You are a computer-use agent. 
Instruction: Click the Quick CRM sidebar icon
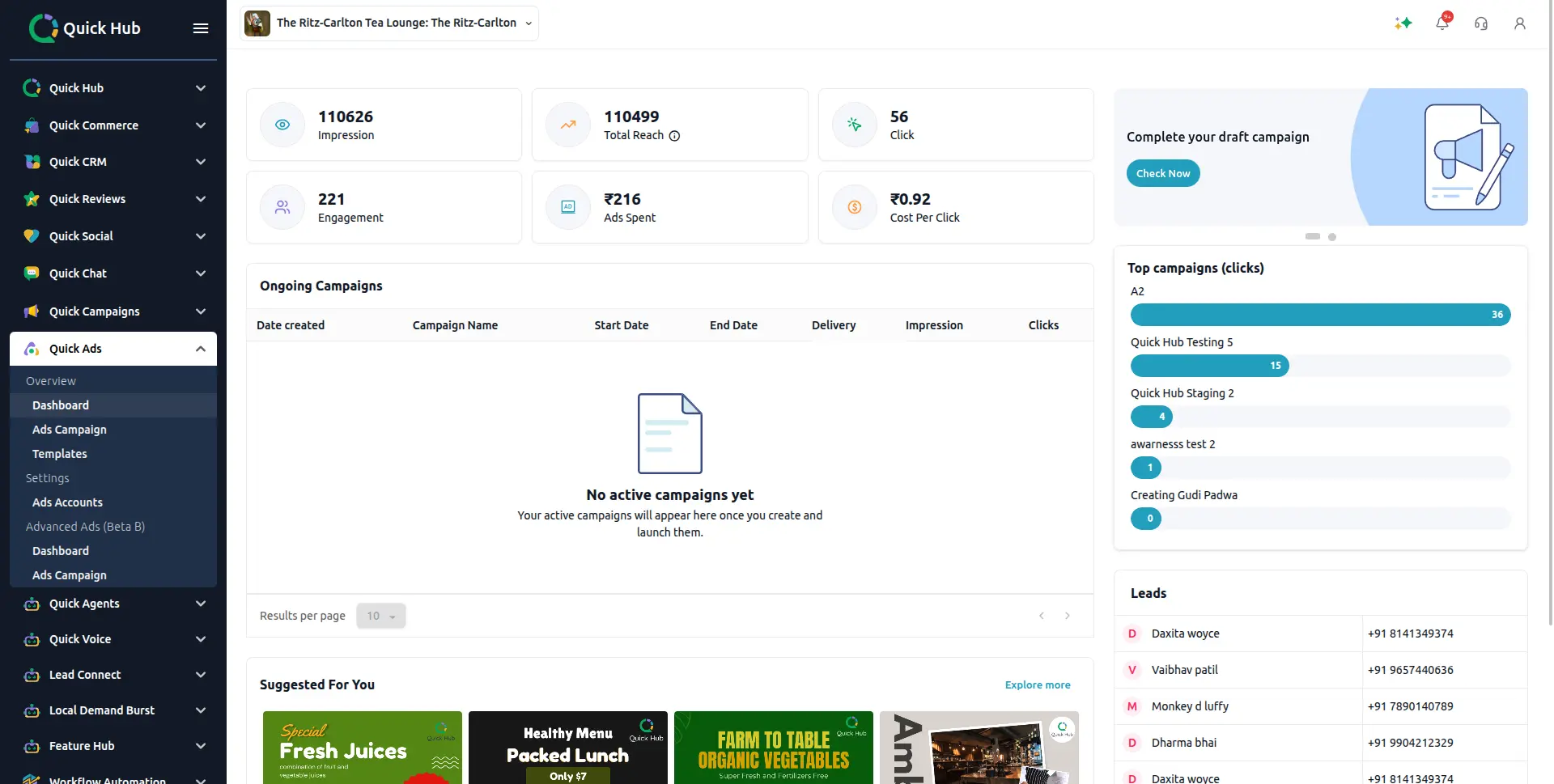coord(32,162)
